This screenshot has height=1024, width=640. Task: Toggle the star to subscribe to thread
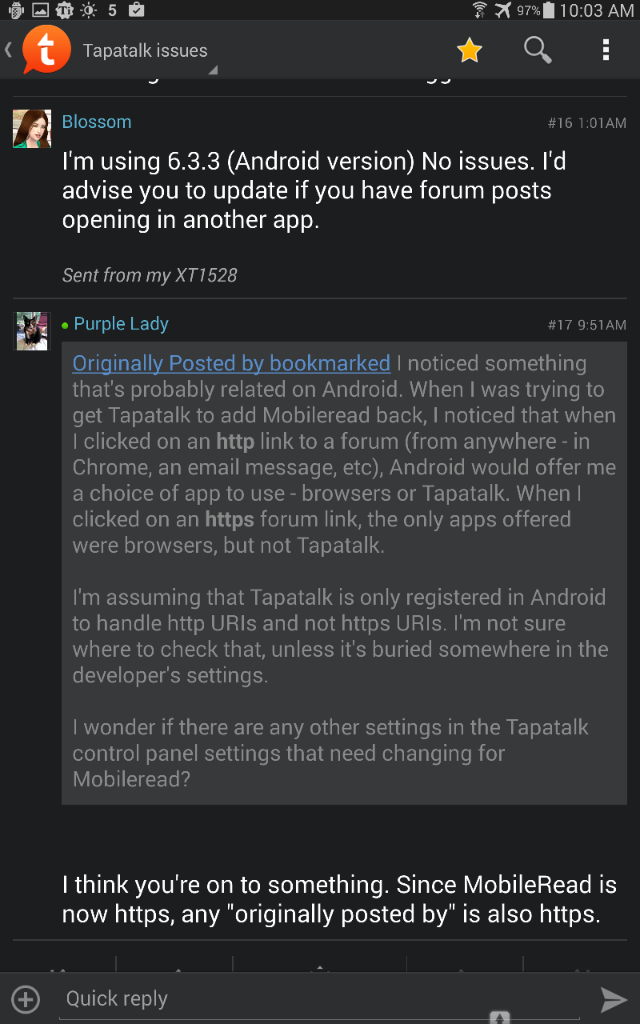(x=469, y=50)
